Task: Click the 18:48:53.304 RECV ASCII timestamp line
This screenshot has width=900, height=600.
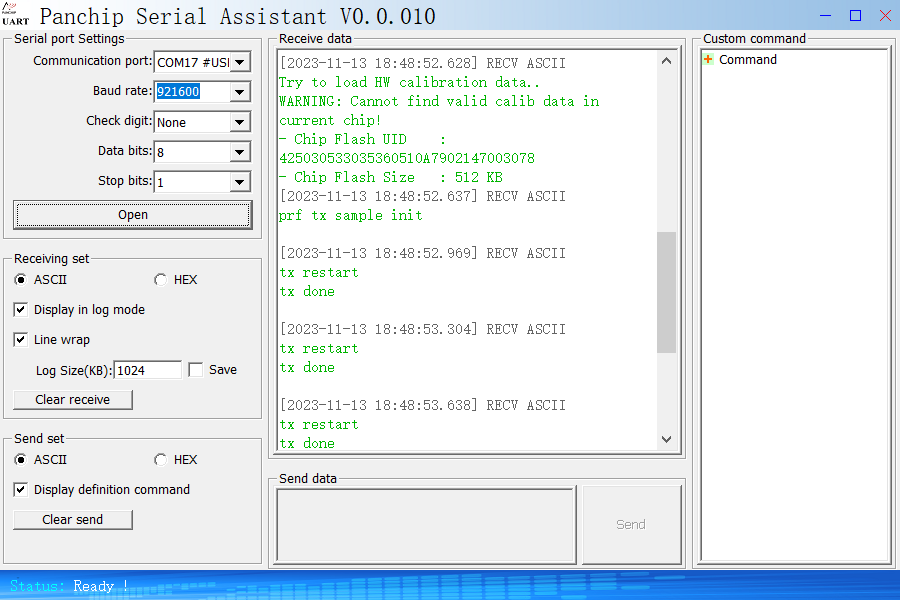Action: tap(422, 329)
